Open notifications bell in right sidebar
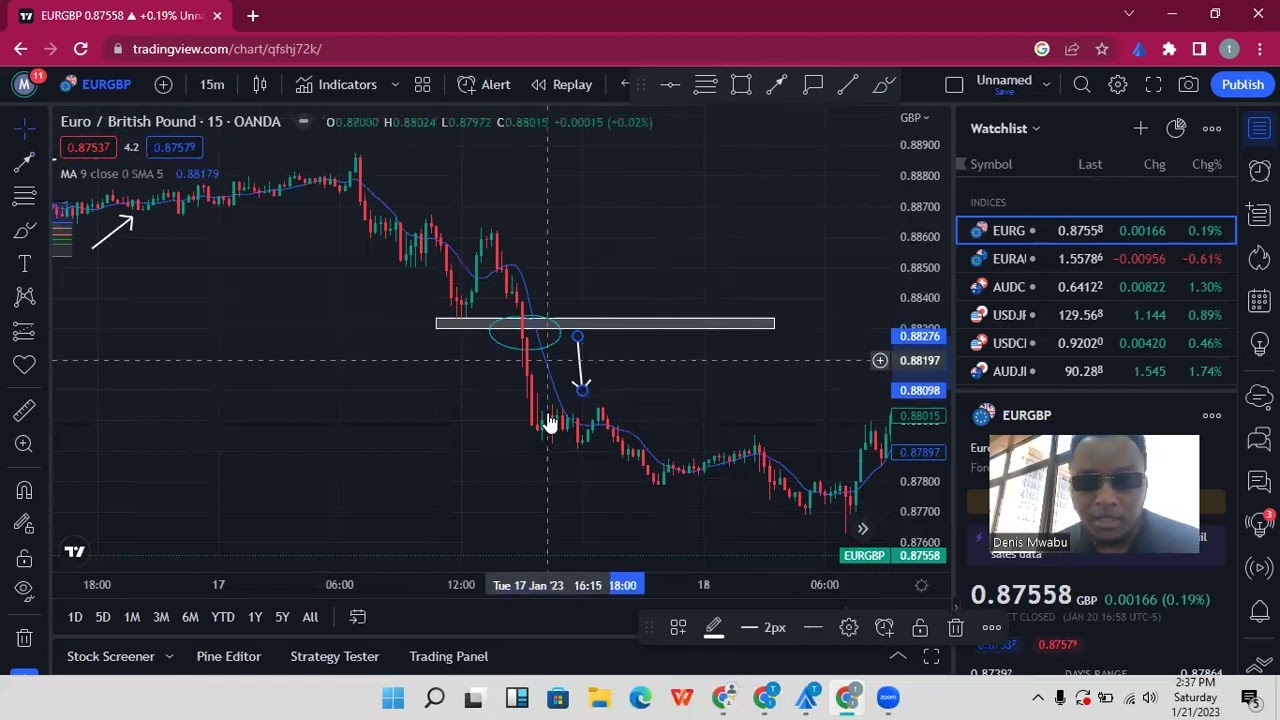This screenshot has height=720, width=1280. [1260, 611]
